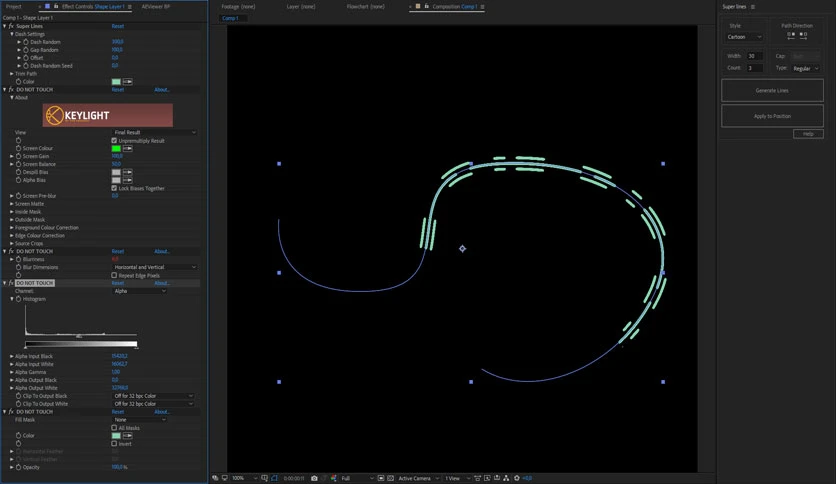Image resolution: width=836 pixels, height=484 pixels.
Task: Select Comp 1 breadcrumb tab
Action: click(x=230, y=18)
